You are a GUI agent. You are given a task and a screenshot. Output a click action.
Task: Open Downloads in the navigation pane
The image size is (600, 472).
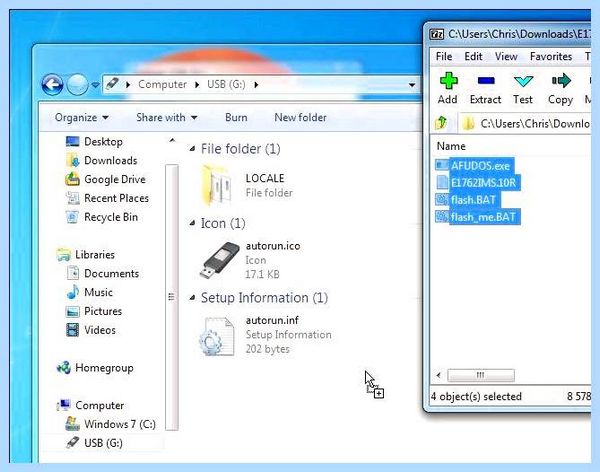click(101, 160)
